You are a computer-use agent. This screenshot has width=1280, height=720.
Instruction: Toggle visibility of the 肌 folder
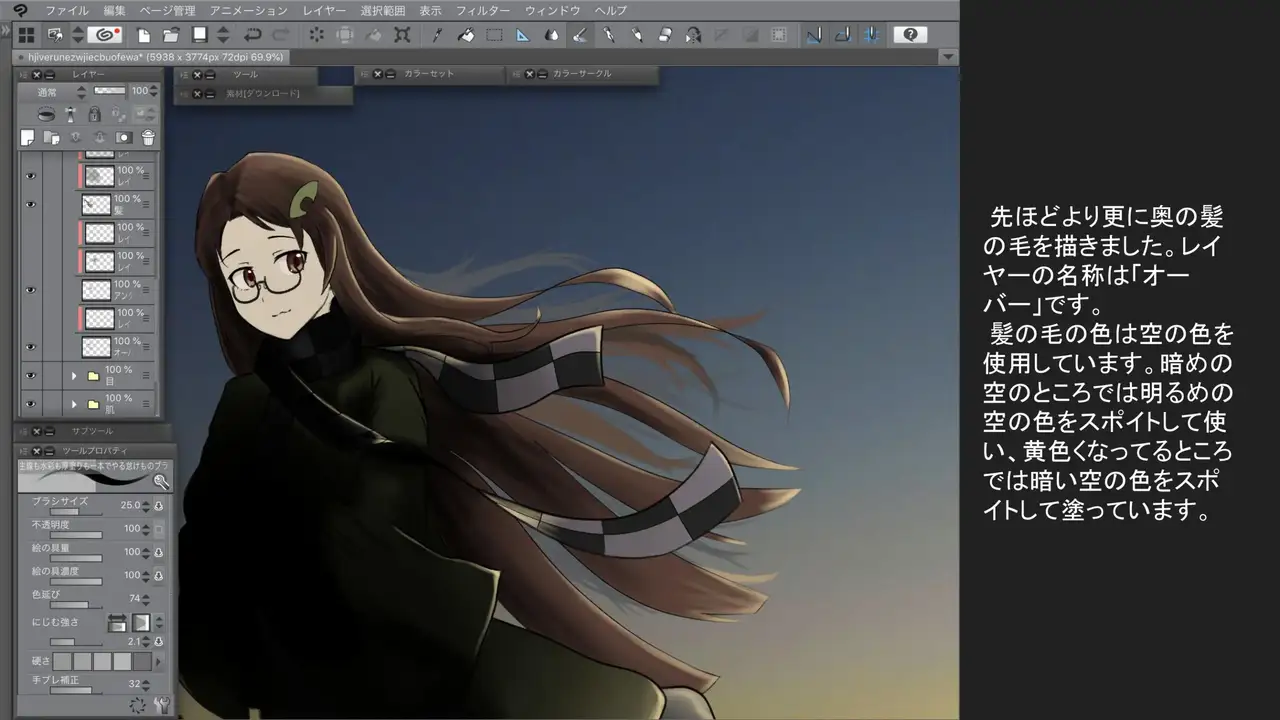pyautogui.click(x=30, y=404)
